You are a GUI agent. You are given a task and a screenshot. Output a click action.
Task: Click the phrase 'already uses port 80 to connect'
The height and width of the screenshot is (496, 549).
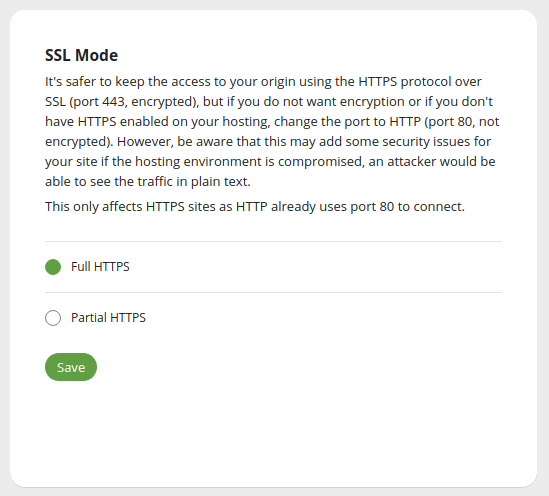(368, 207)
